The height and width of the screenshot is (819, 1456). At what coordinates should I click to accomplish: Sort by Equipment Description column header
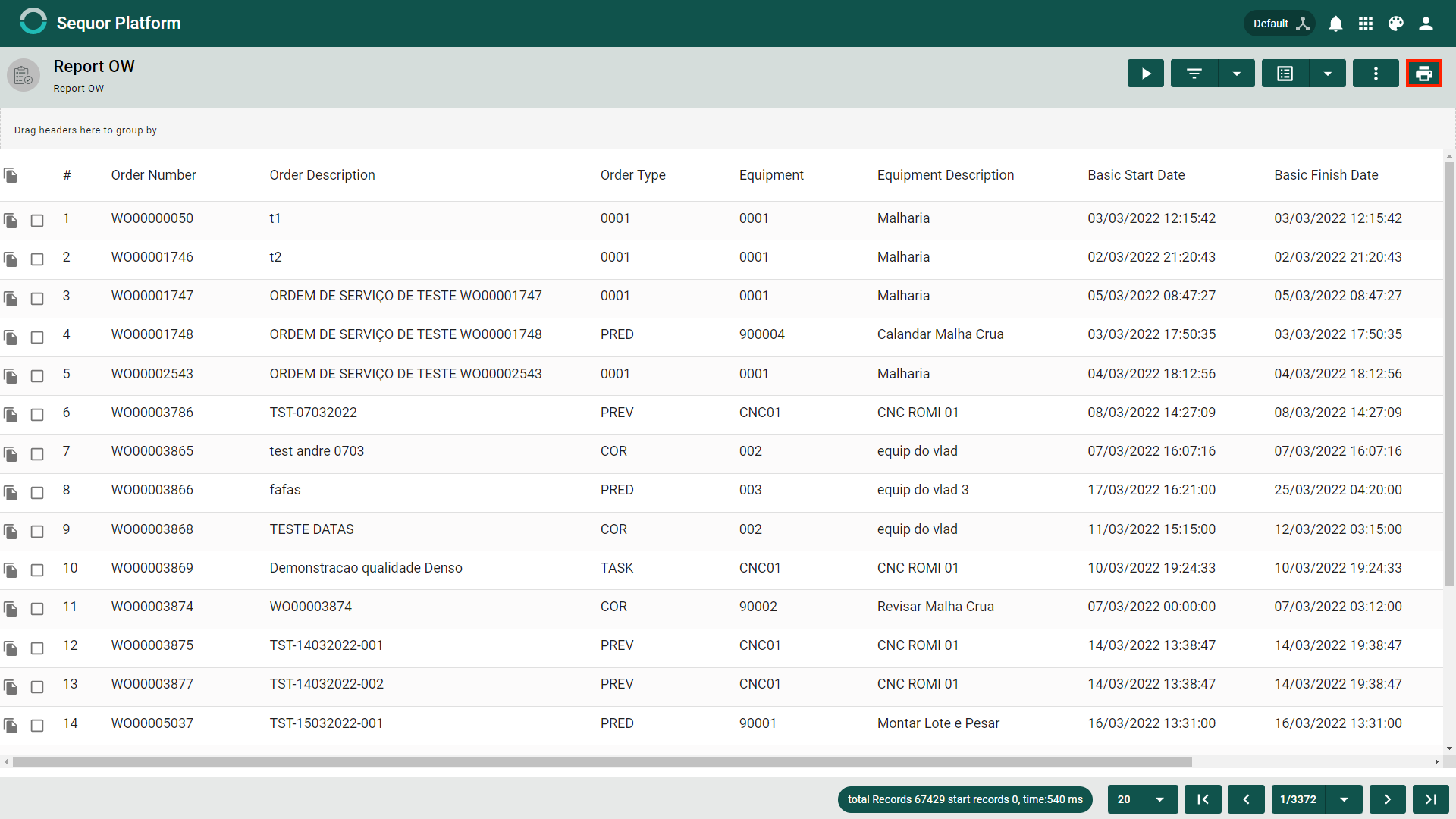click(946, 175)
